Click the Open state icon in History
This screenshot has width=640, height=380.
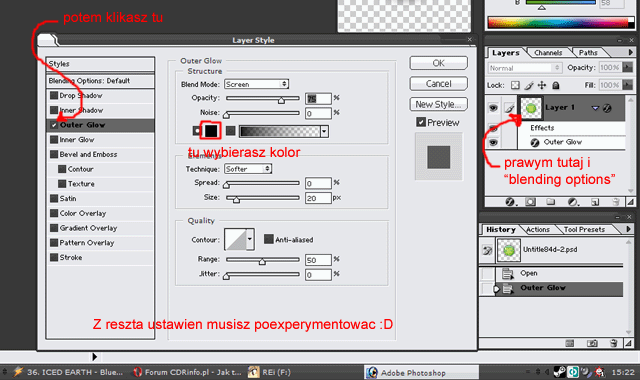click(x=507, y=273)
